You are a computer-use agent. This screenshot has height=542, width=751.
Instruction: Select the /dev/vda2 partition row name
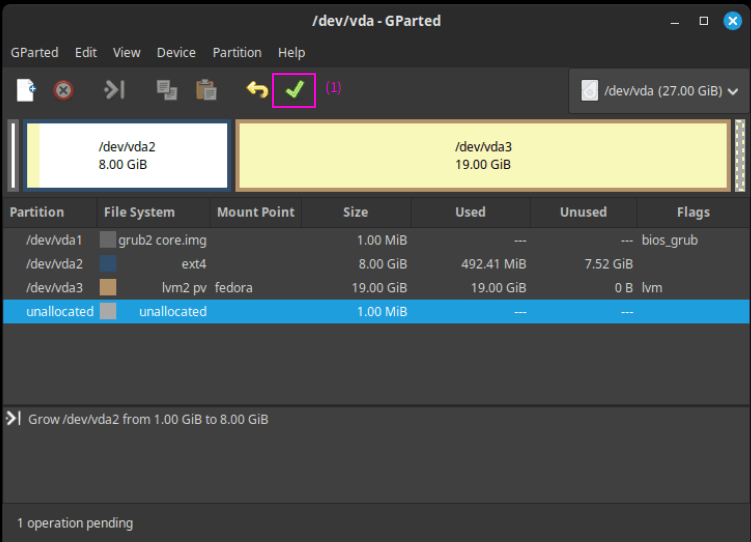pyautogui.click(x=54, y=264)
